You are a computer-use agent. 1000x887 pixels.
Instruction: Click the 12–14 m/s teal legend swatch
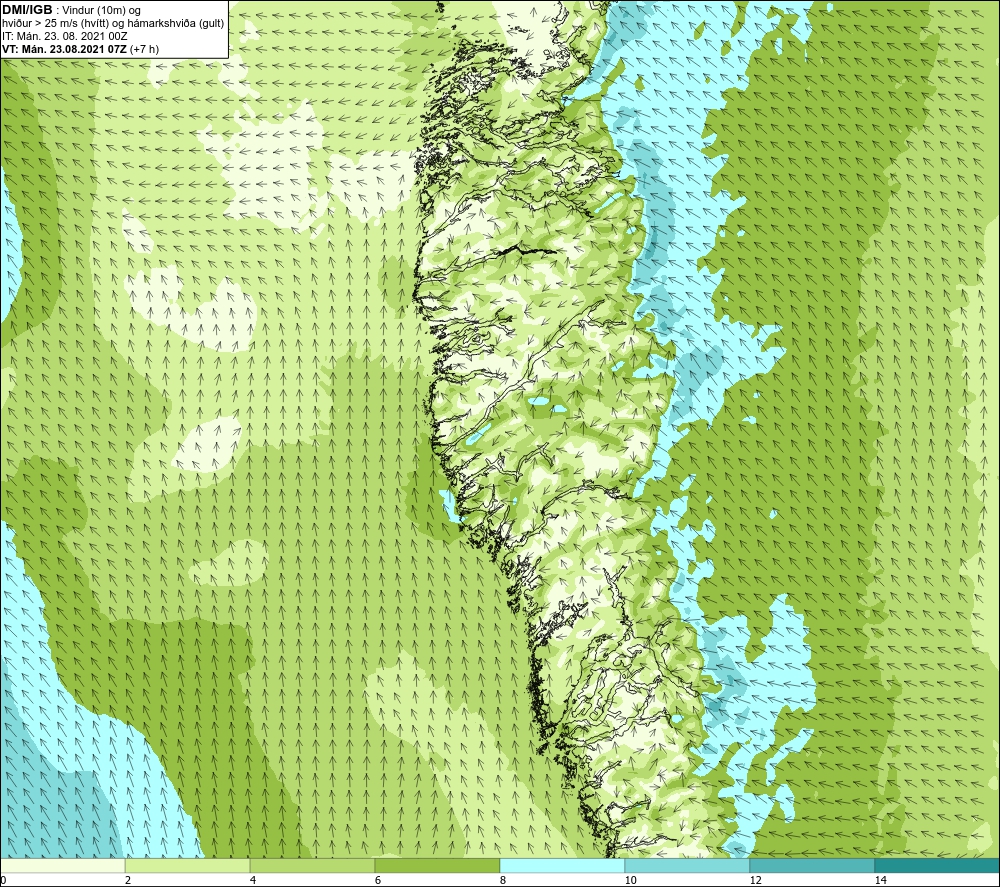(812, 865)
